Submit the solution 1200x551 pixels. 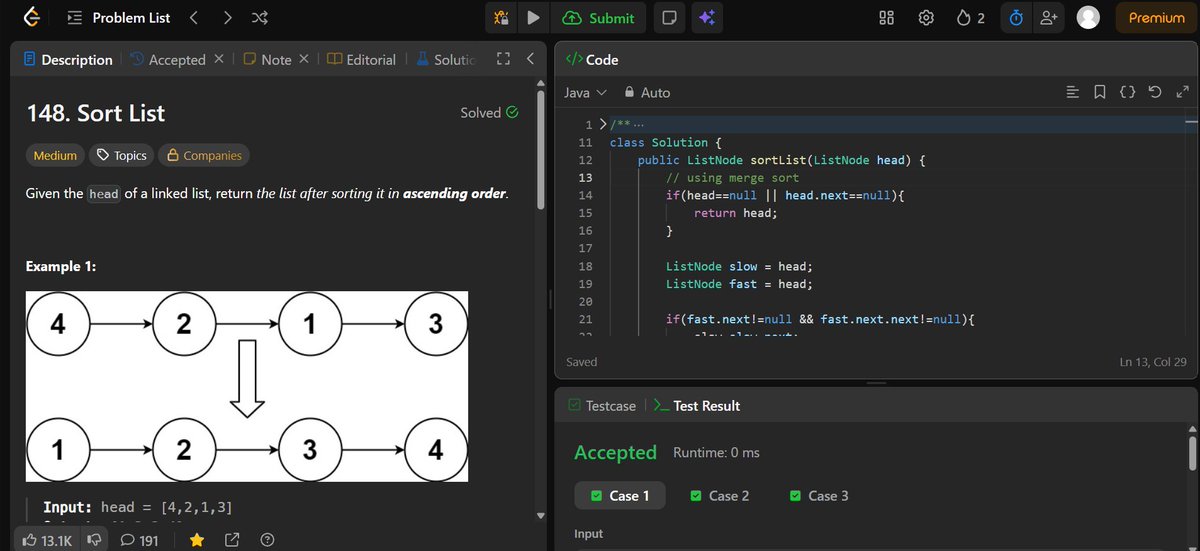tap(599, 18)
